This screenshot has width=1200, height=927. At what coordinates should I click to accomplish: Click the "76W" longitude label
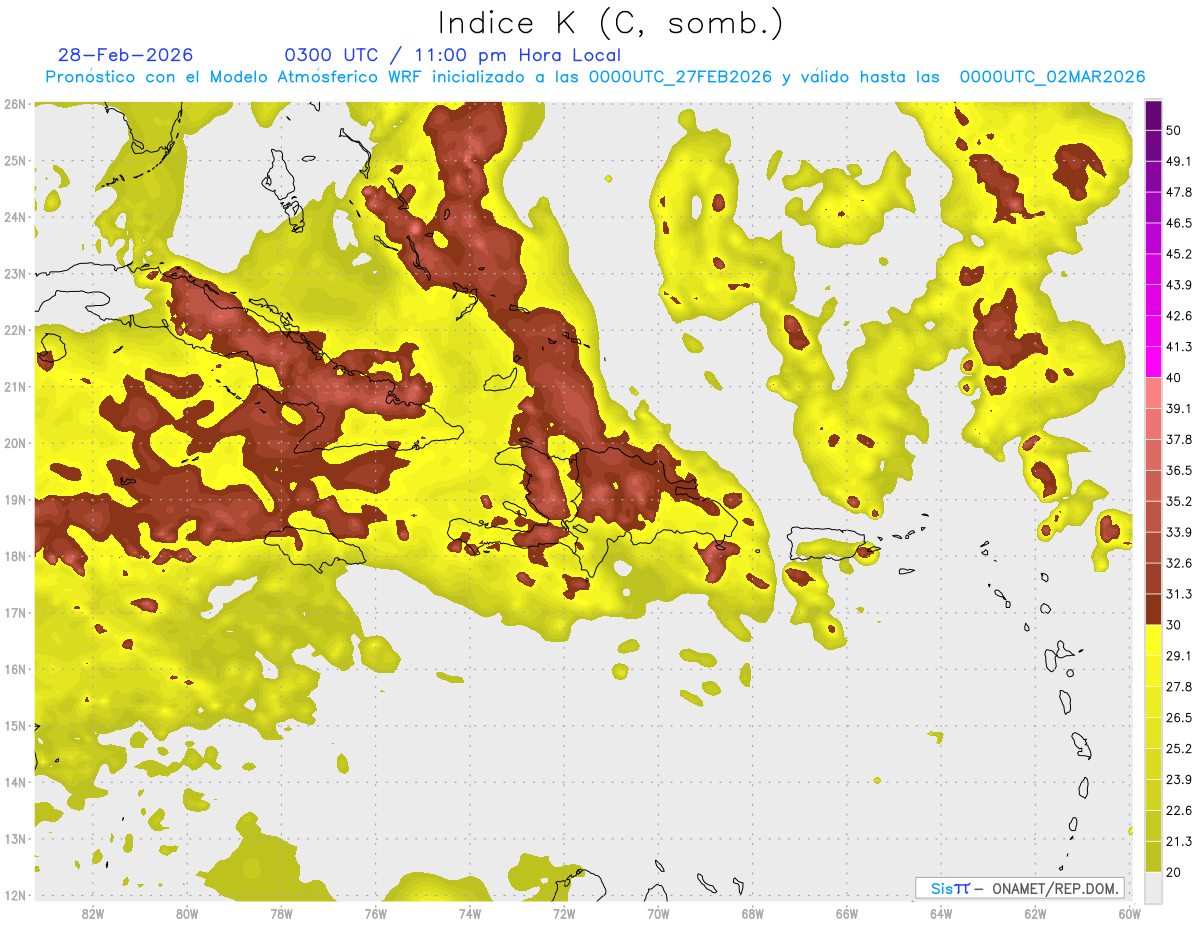tap(375, 913)
